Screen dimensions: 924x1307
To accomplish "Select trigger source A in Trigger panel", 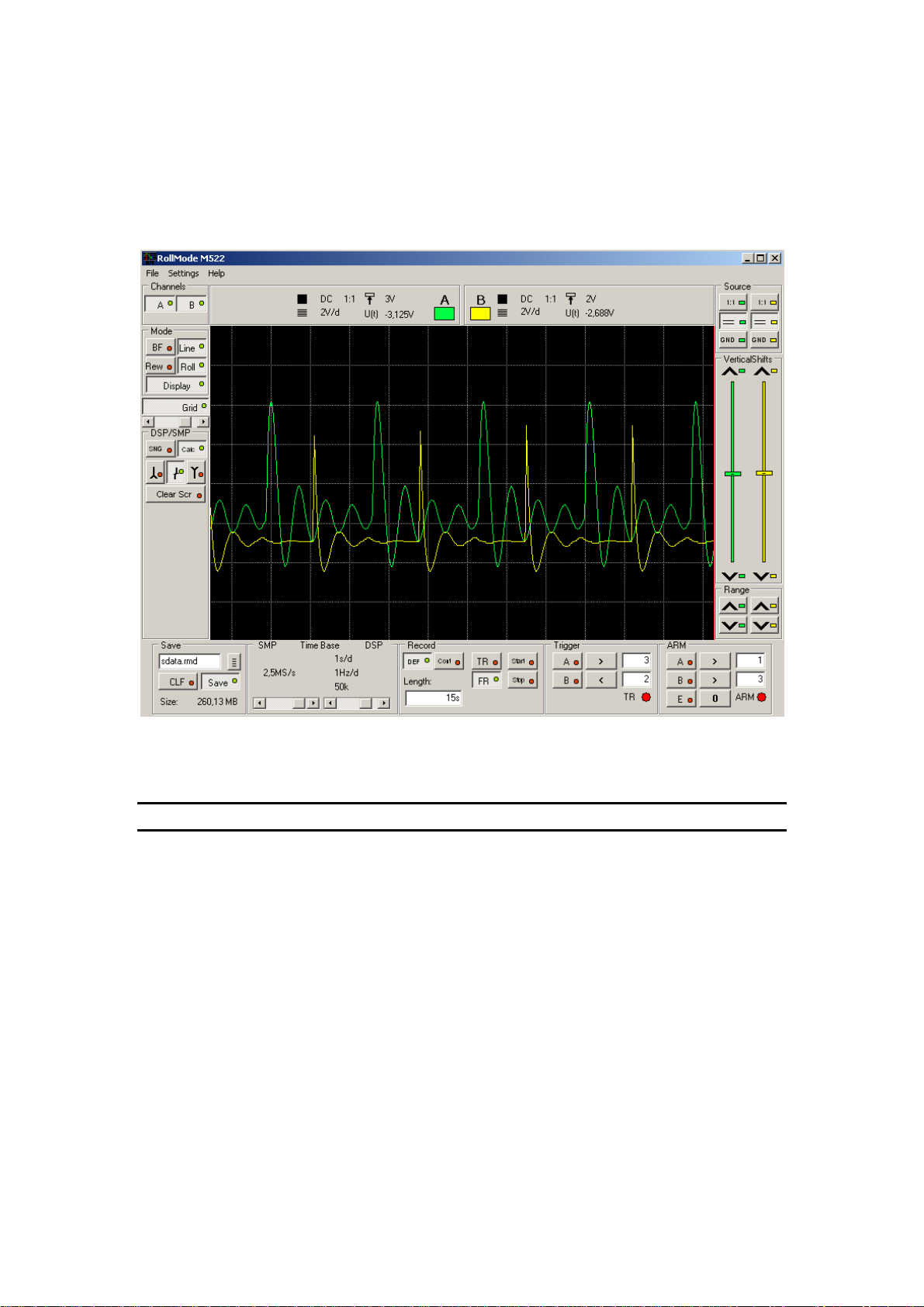I will (x=568, y=662).
